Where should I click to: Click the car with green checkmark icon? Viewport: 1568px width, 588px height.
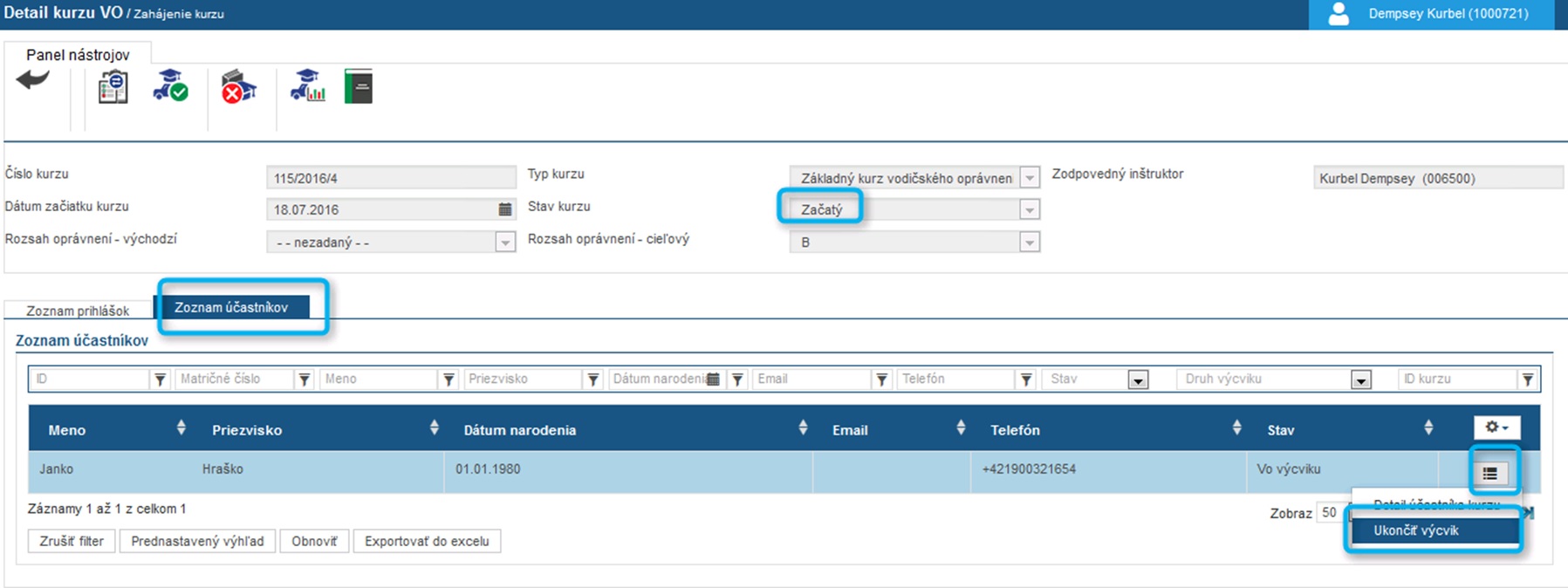(170, 86)
